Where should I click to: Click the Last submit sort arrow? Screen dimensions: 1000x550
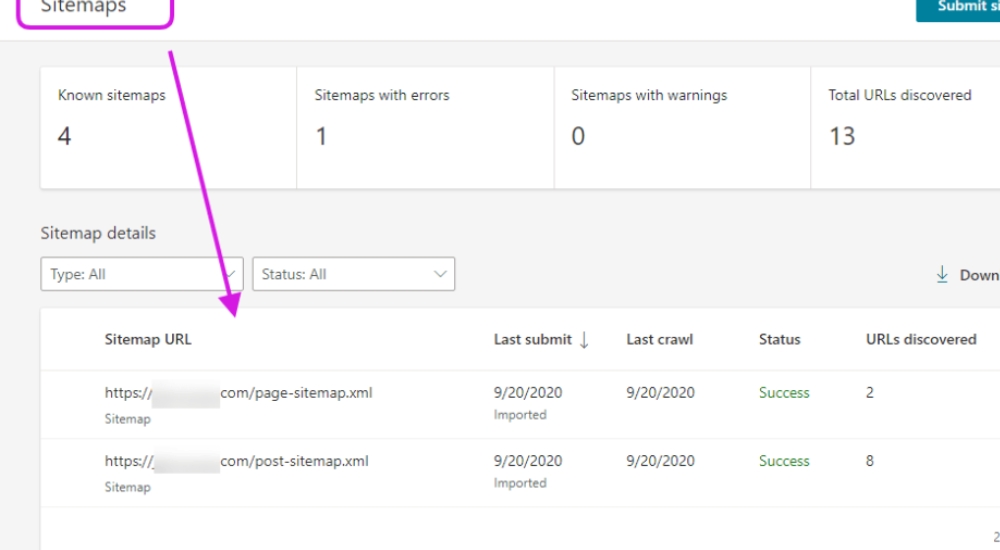tap(584, 340)
